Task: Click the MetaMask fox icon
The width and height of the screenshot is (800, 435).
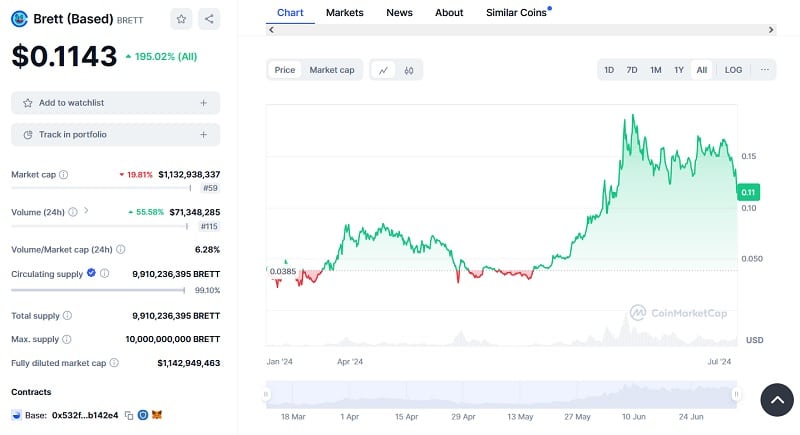Action: 157,415
